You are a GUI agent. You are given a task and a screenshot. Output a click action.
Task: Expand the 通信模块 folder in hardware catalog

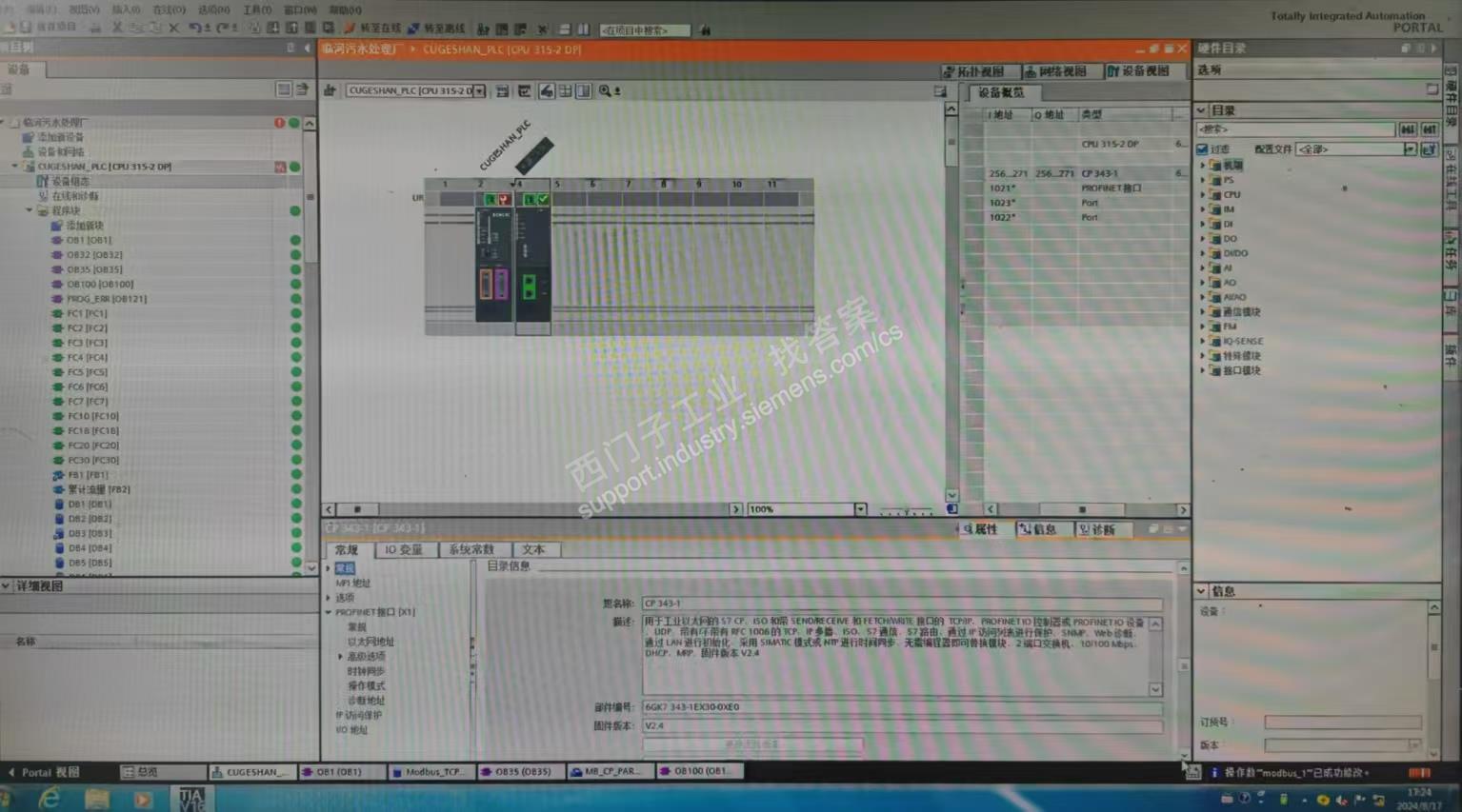1203,312
